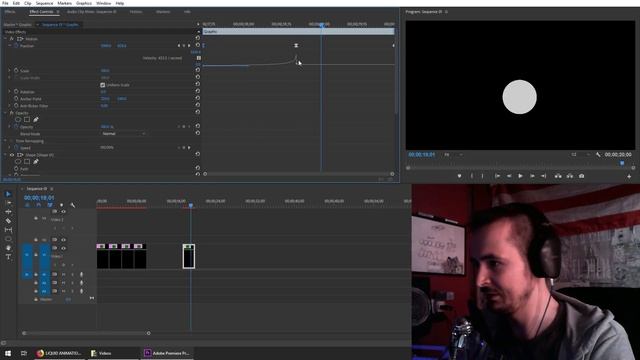The width and height of the screenshot is (640, 360).
Task: Open the Sequence menu
Action: [x=44, y=3]
